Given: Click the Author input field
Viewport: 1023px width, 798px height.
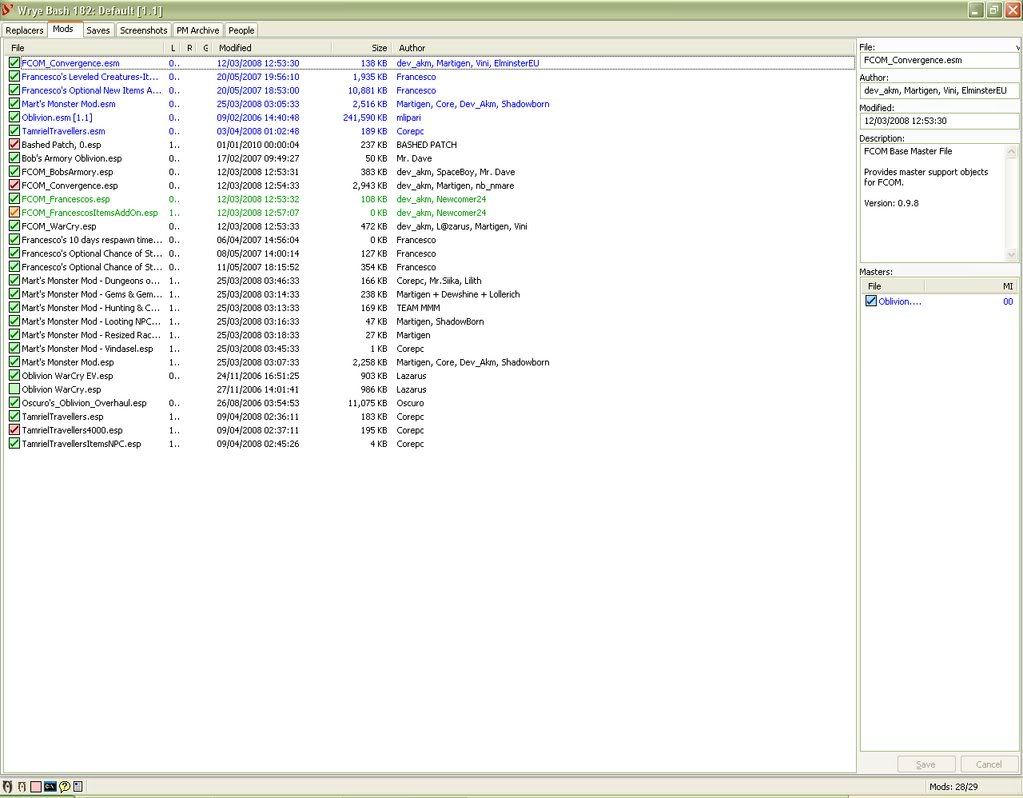Looking at the screenshot, I should [x=939, y=91].
